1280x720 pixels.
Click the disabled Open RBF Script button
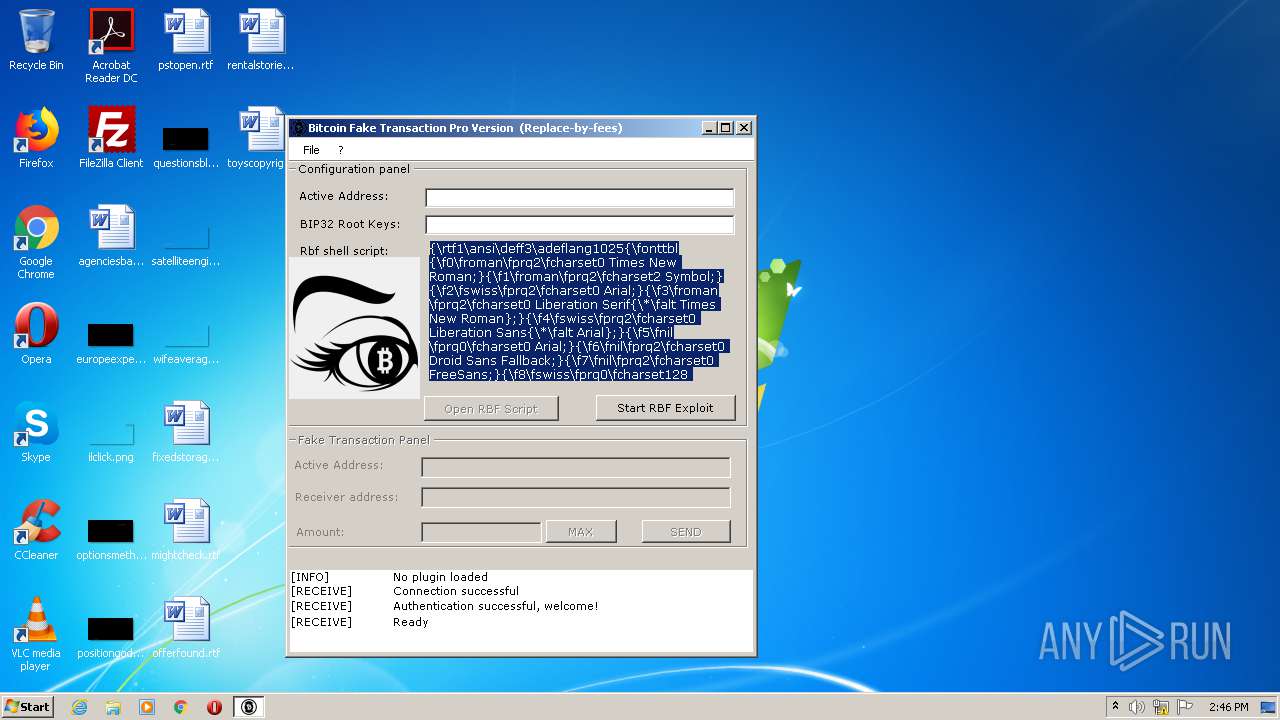click(x=491, y=408)
